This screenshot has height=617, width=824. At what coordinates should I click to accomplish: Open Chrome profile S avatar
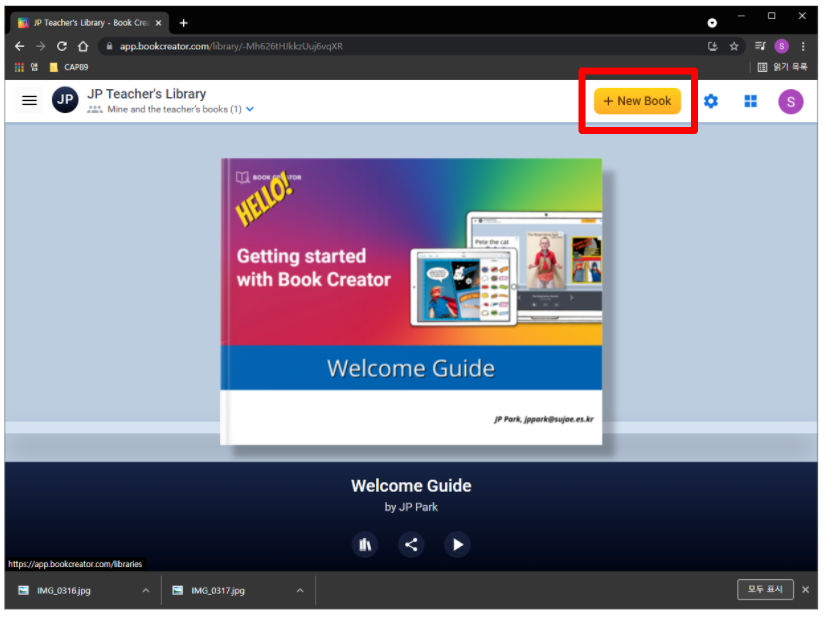pyautogui.click(x=781, y=46)
